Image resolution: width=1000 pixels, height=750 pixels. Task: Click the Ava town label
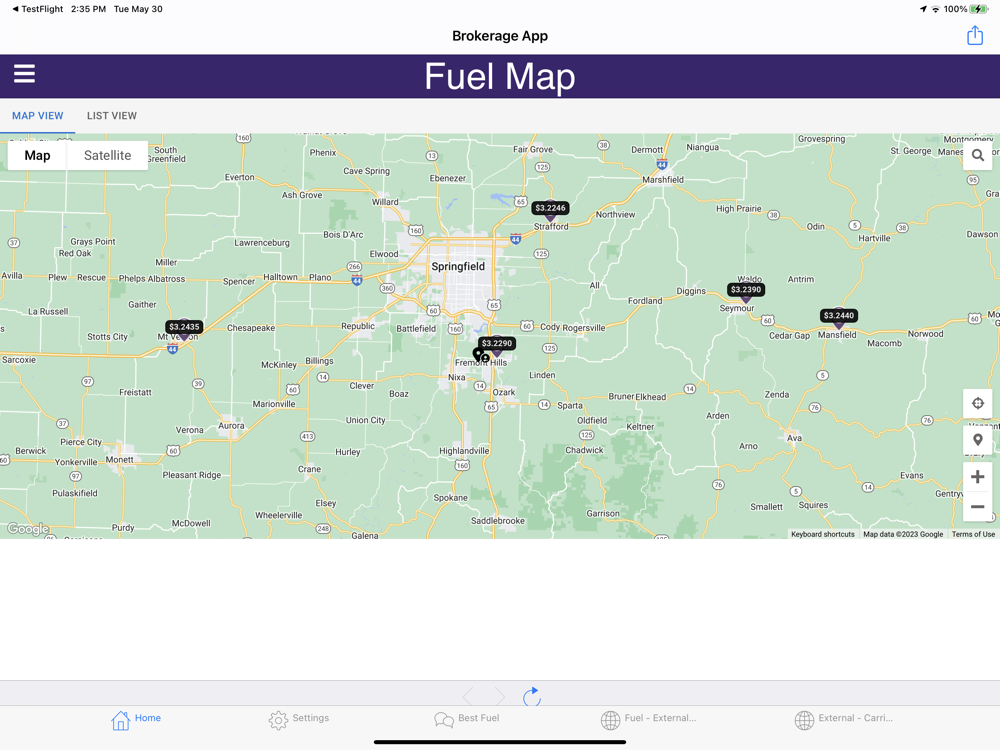(x=794, y=438)
